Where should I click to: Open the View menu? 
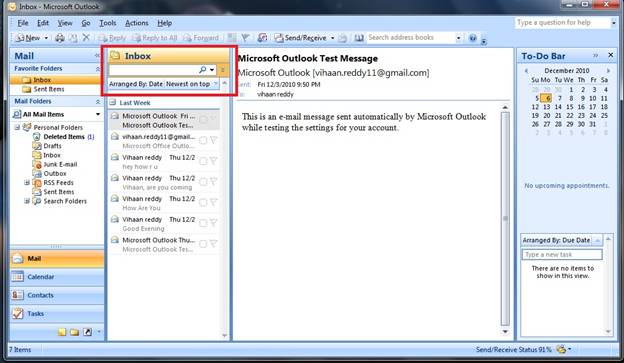(65, 23)
